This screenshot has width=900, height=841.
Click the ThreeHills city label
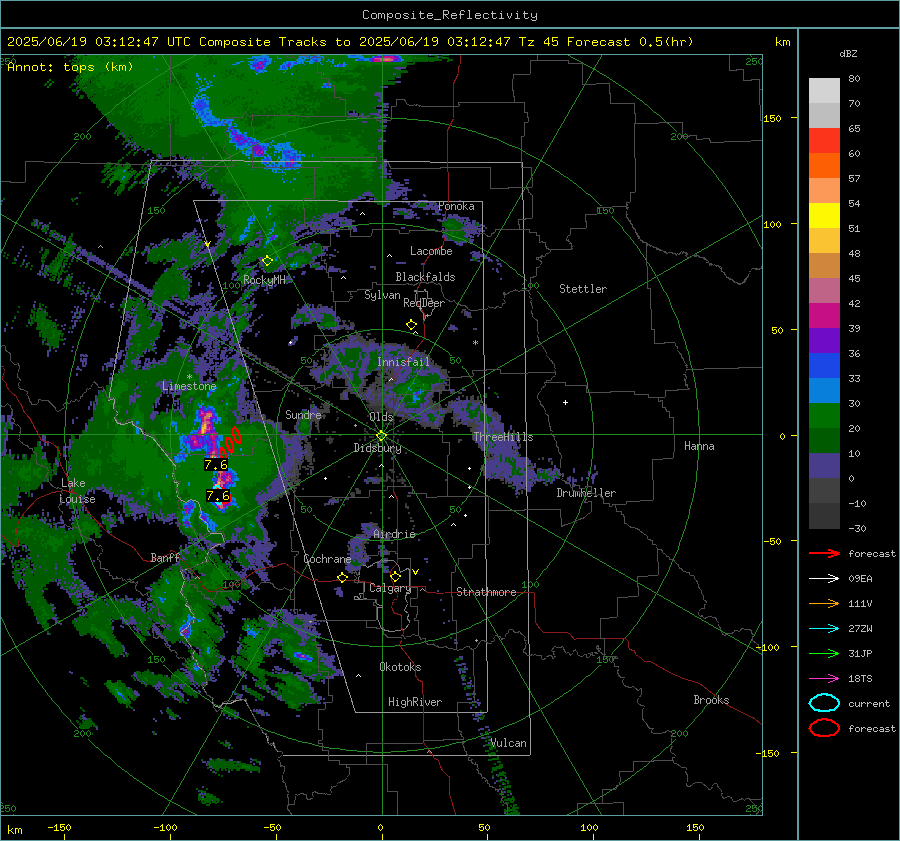[503, 437]
